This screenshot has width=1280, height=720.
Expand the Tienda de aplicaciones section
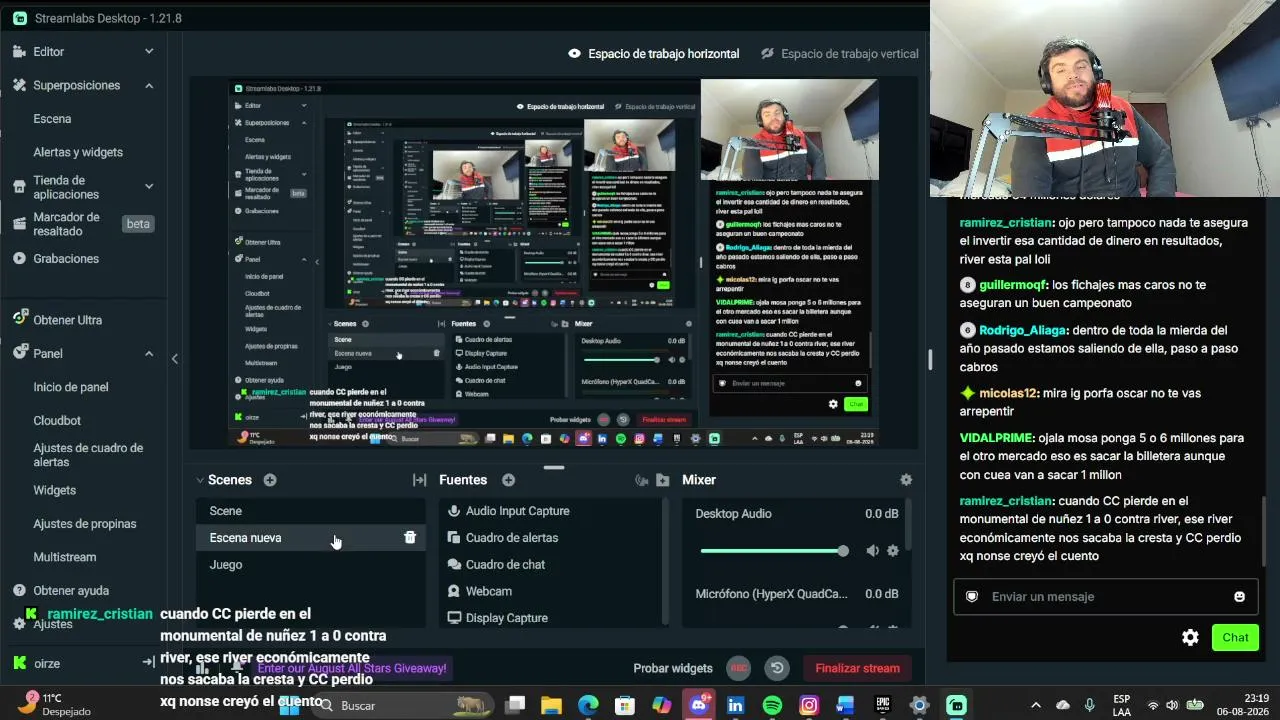pyautogui.click(x=149, y=186)
